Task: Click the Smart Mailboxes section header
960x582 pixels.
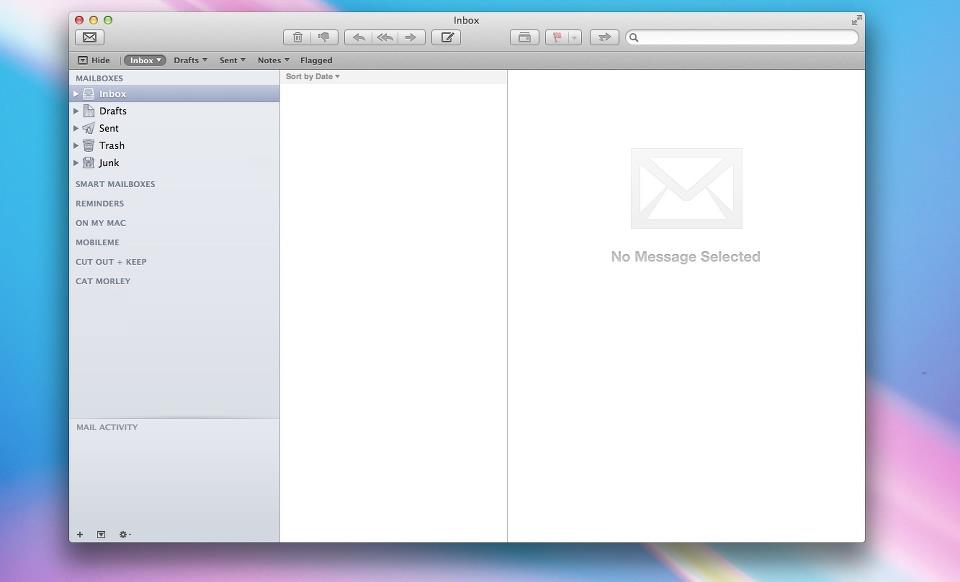Action: pos(115,184)
